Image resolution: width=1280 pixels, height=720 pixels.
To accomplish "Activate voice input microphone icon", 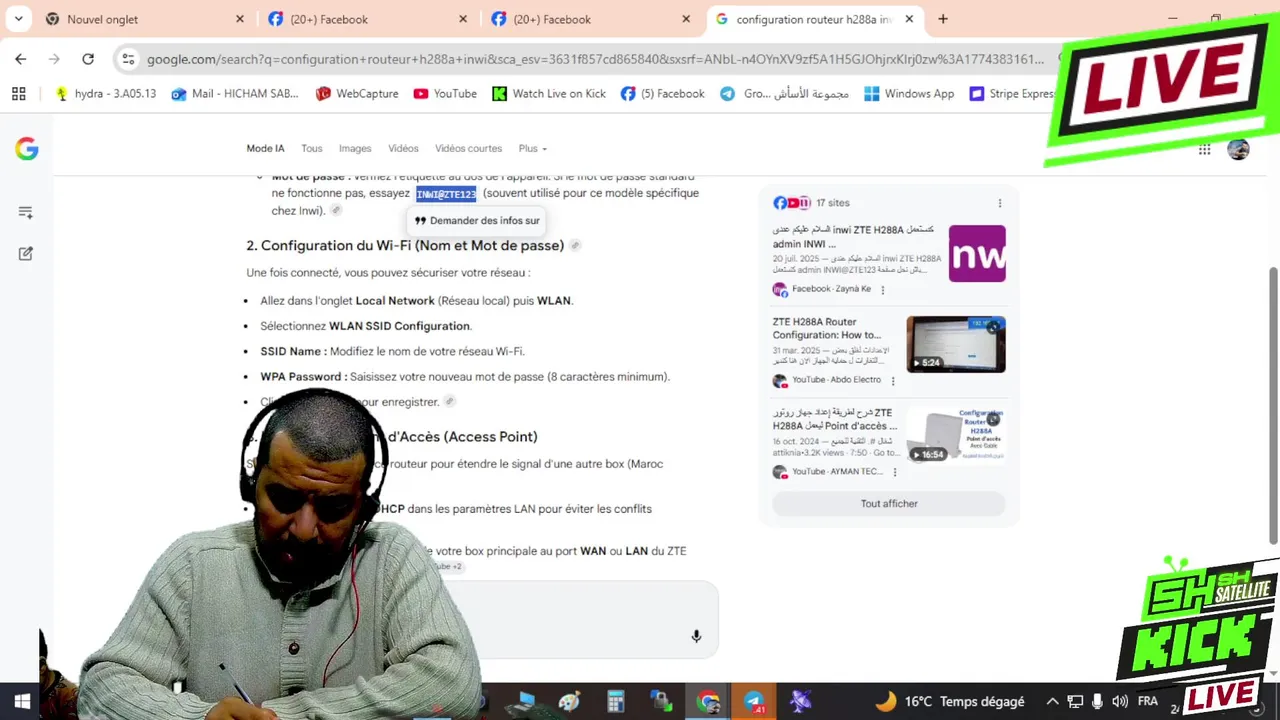I will pyautogui.click(x=696, y=636).
